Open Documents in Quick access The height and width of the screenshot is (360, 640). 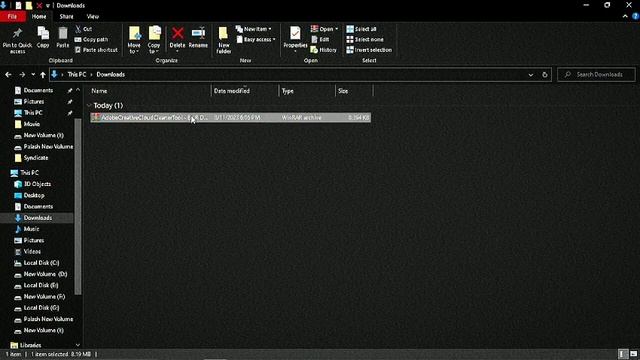(x=38, y=90)
